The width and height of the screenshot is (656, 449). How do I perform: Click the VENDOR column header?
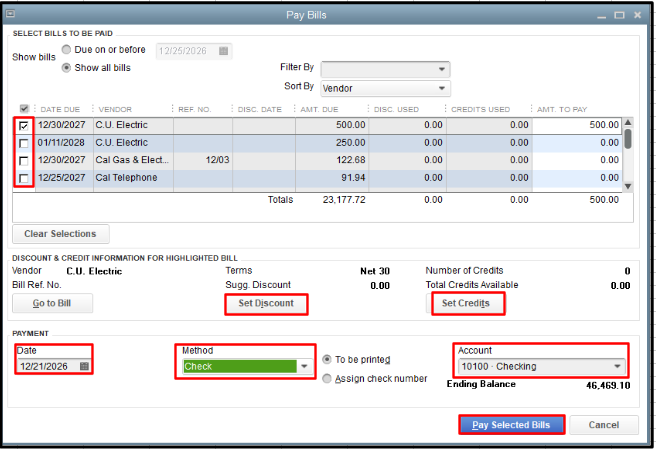point(115,110)
